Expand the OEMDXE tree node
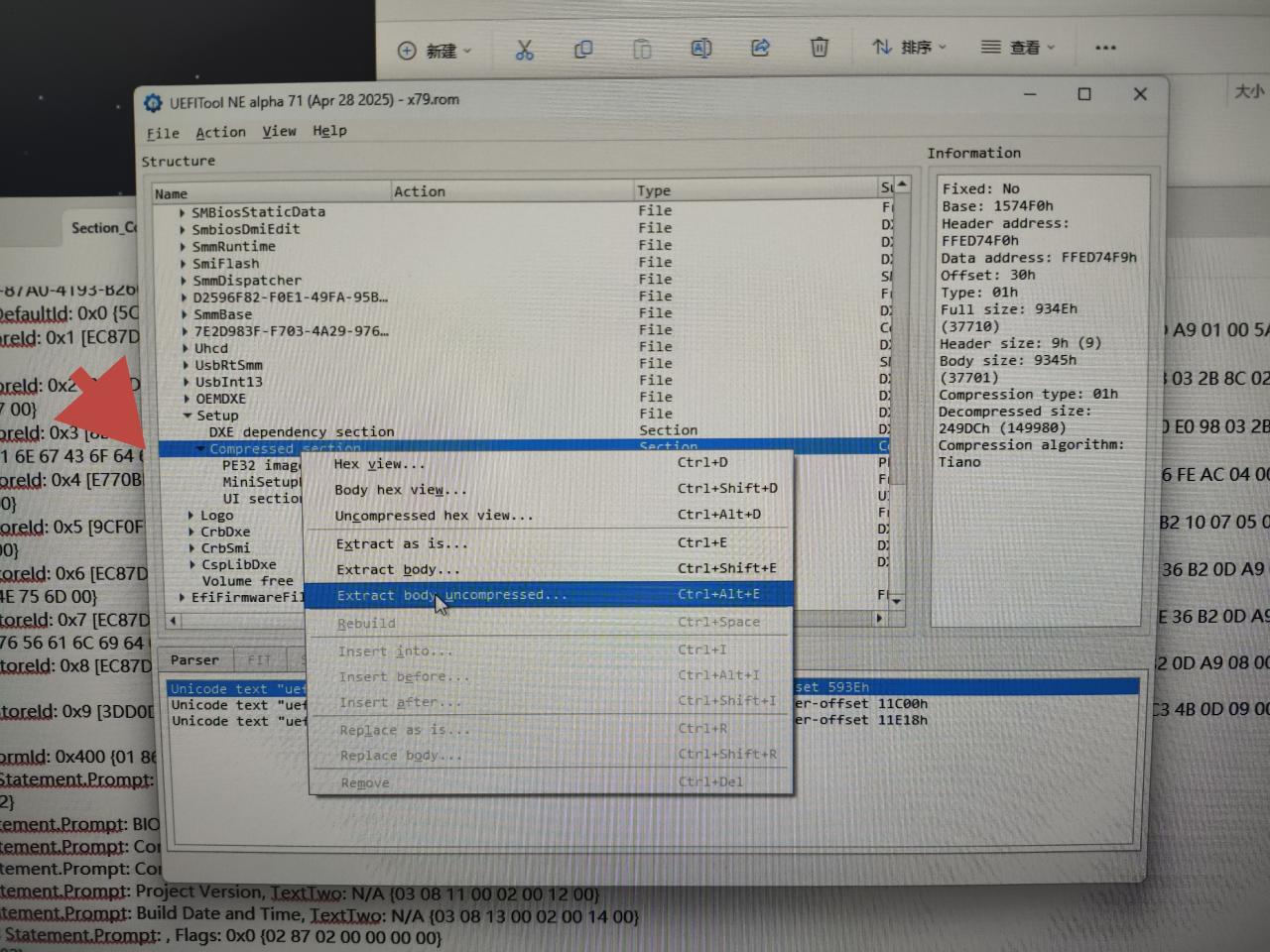This screenshot has width=1270, height=952. click(x=187, y=399)
